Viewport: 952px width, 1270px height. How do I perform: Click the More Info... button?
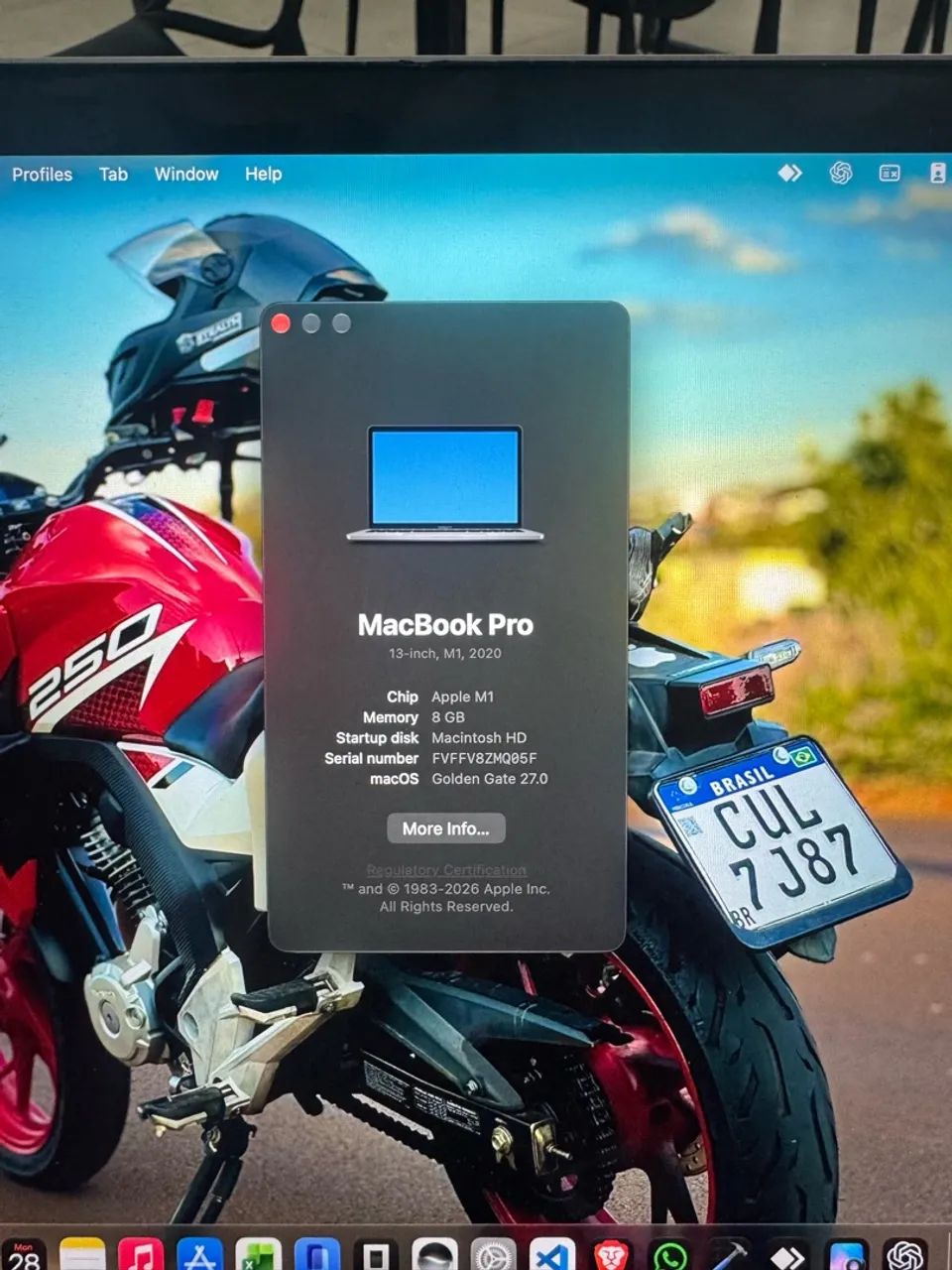coord(446,828)
